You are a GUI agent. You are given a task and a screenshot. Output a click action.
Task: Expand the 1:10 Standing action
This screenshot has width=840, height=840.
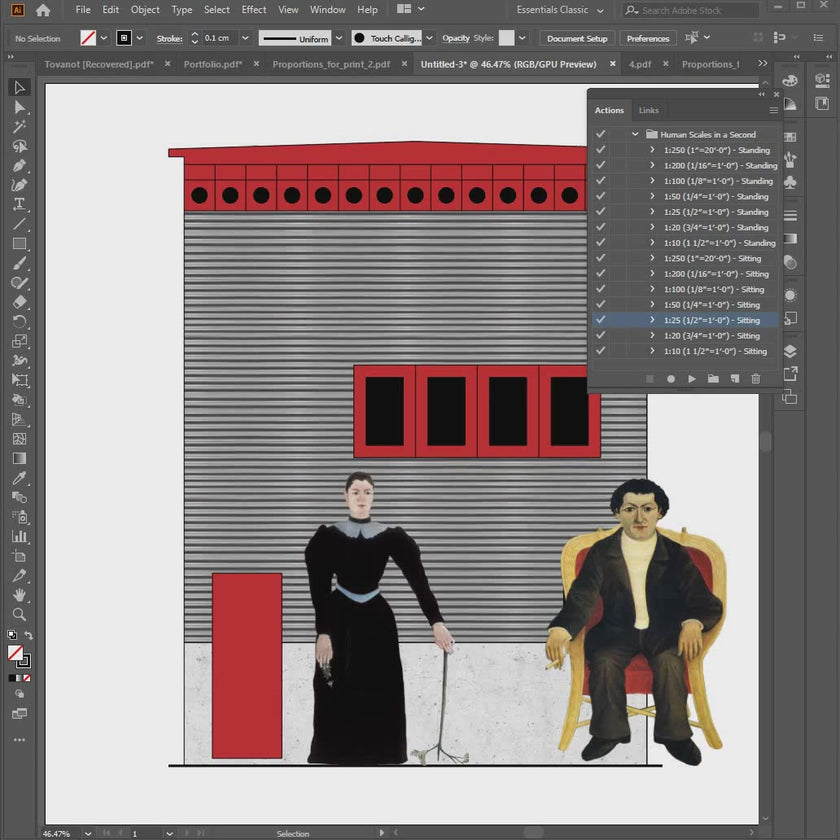click(x=652, y=242)
